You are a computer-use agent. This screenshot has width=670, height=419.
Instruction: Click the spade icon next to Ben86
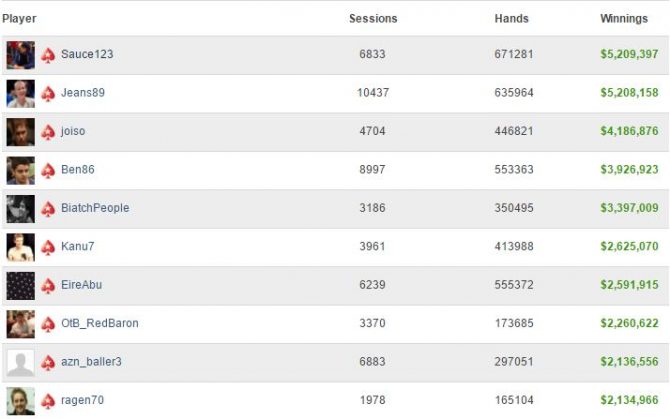point(48,170)
